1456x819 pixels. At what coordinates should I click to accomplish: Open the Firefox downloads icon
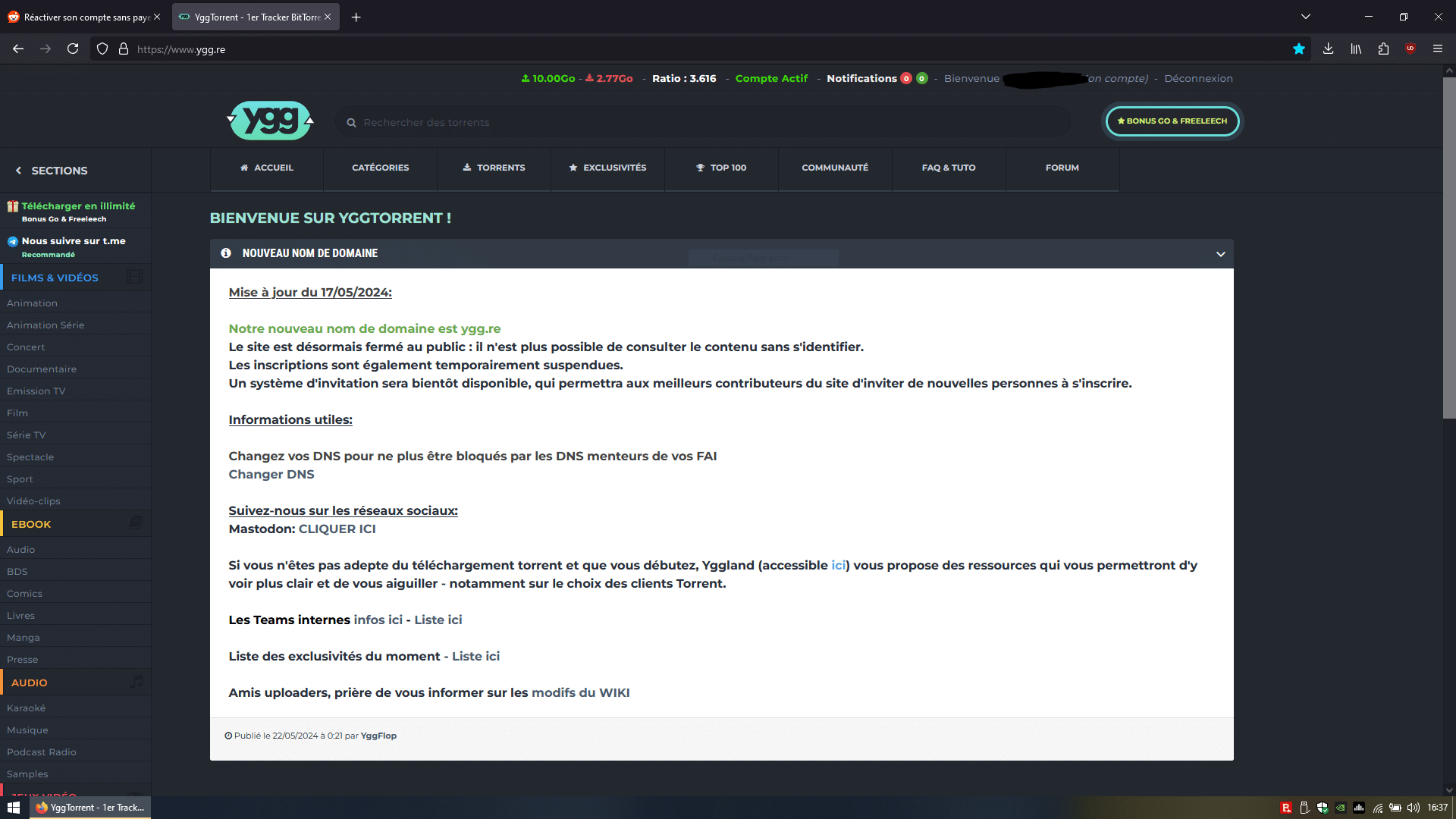coord(1329,49)
